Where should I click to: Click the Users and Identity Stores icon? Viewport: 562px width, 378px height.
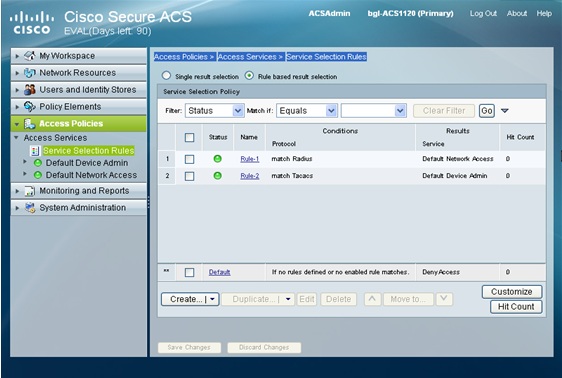(x=29, y=90)
